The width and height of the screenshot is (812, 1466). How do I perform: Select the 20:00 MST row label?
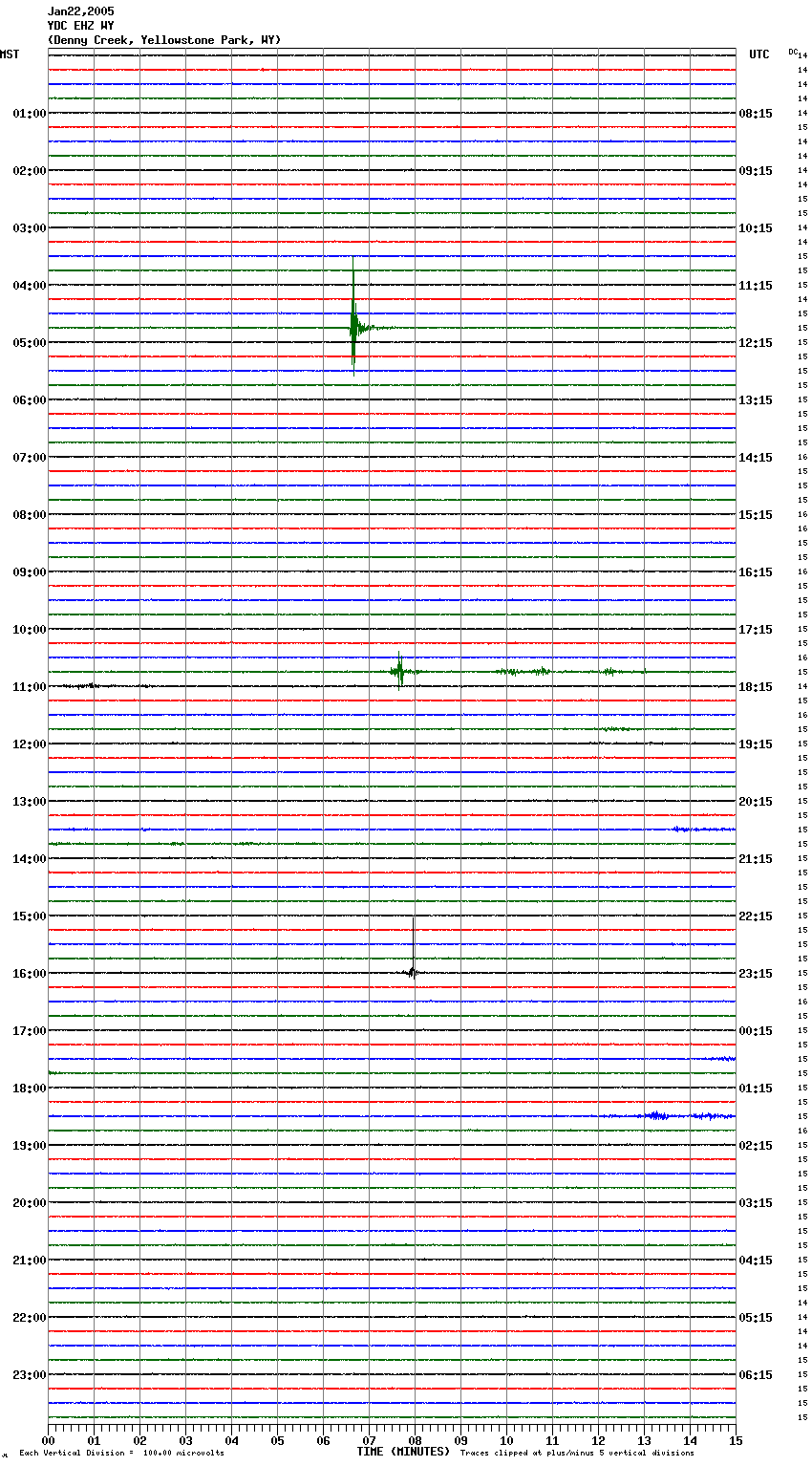30,1203
